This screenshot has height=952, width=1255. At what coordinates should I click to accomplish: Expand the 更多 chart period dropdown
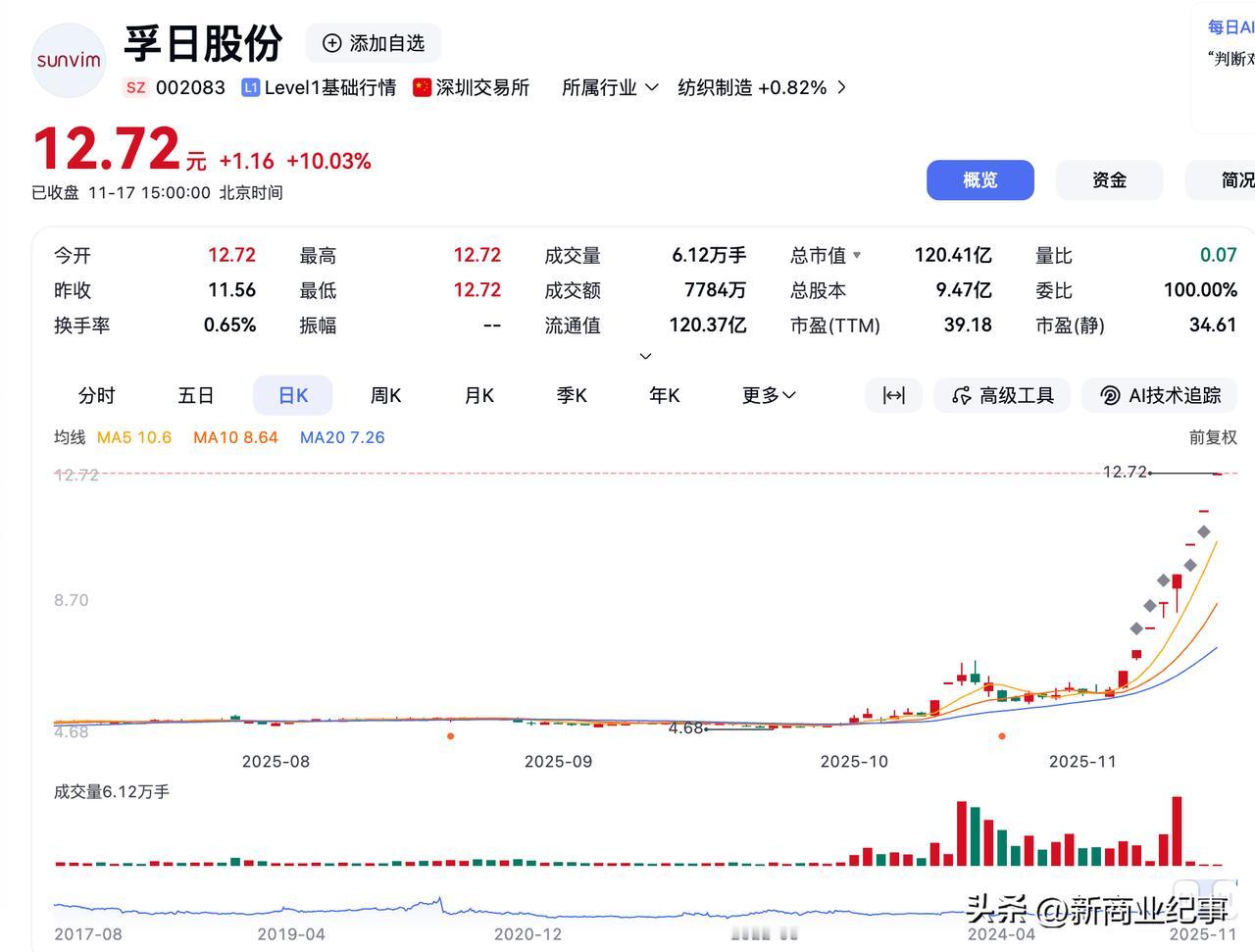769,395
